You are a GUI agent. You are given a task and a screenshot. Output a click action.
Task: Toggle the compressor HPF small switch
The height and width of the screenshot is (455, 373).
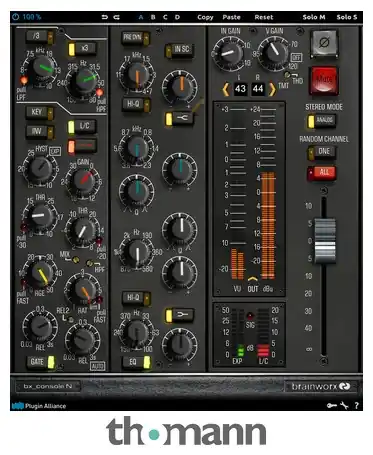pos(89,264)
